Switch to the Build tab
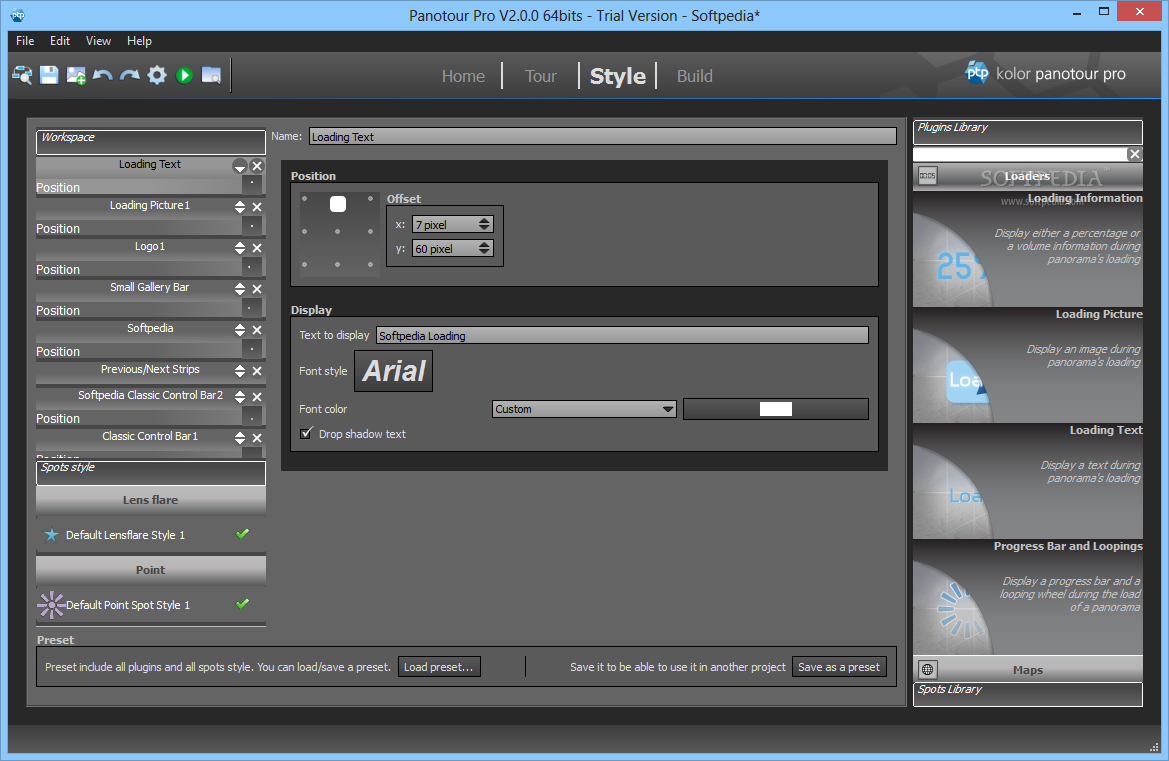The height and width of the screenshot is (761, 1169). (x=695, y=76)
